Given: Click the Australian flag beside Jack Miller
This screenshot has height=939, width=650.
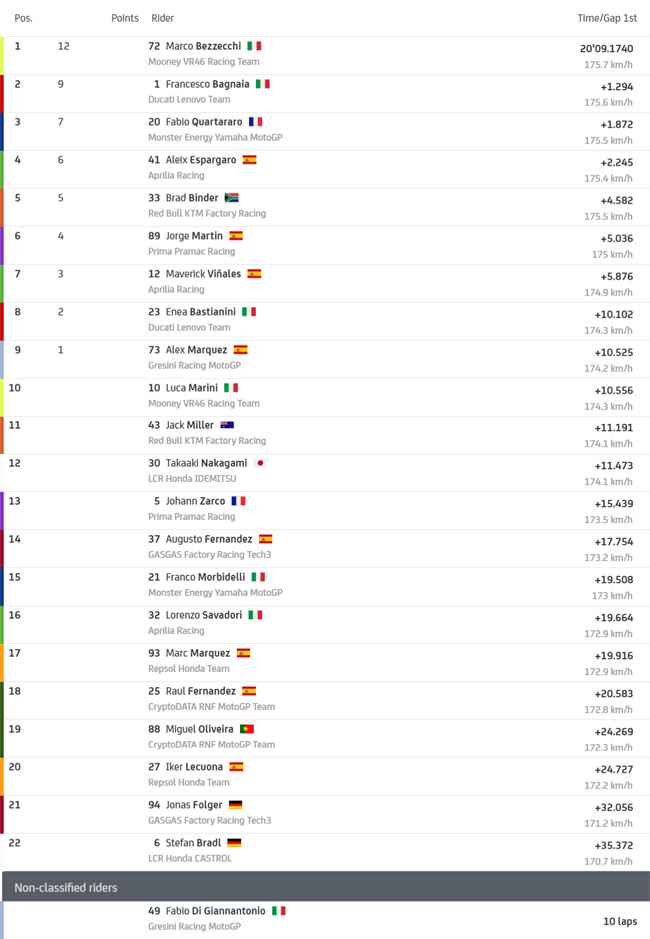Looking at the screenshot, I should tap(227, 425).
